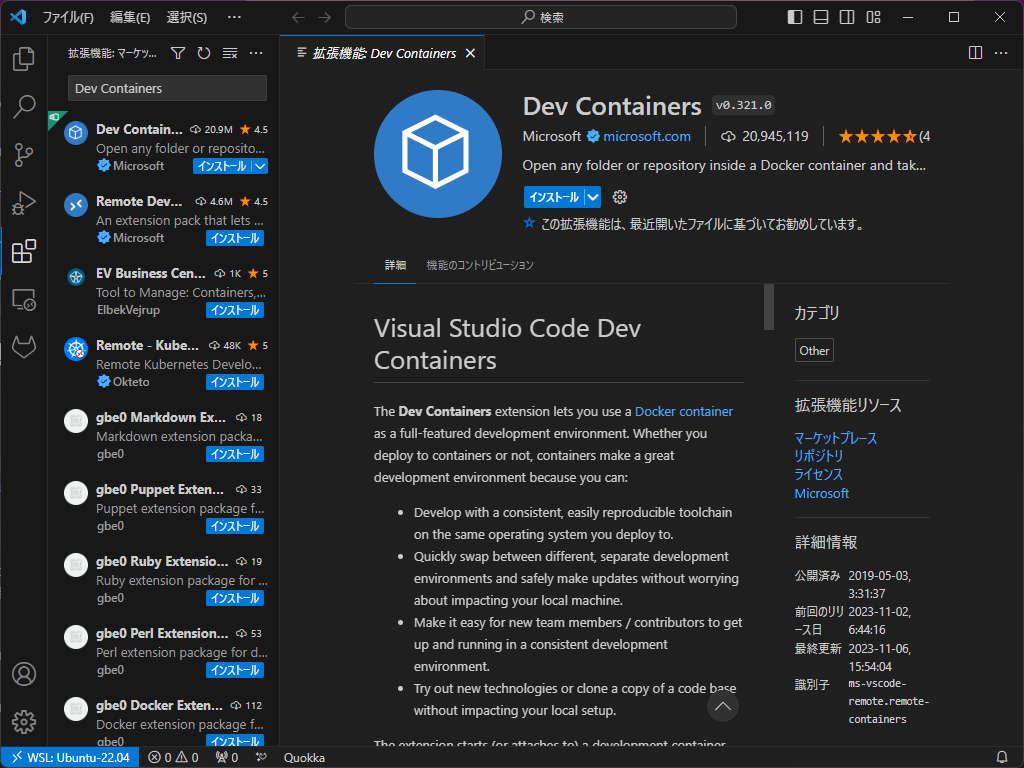Image resolution: width=1024 pixels, height=768 pixels.
Task: Click the forwarded ports status item
Action: (227, 758)
